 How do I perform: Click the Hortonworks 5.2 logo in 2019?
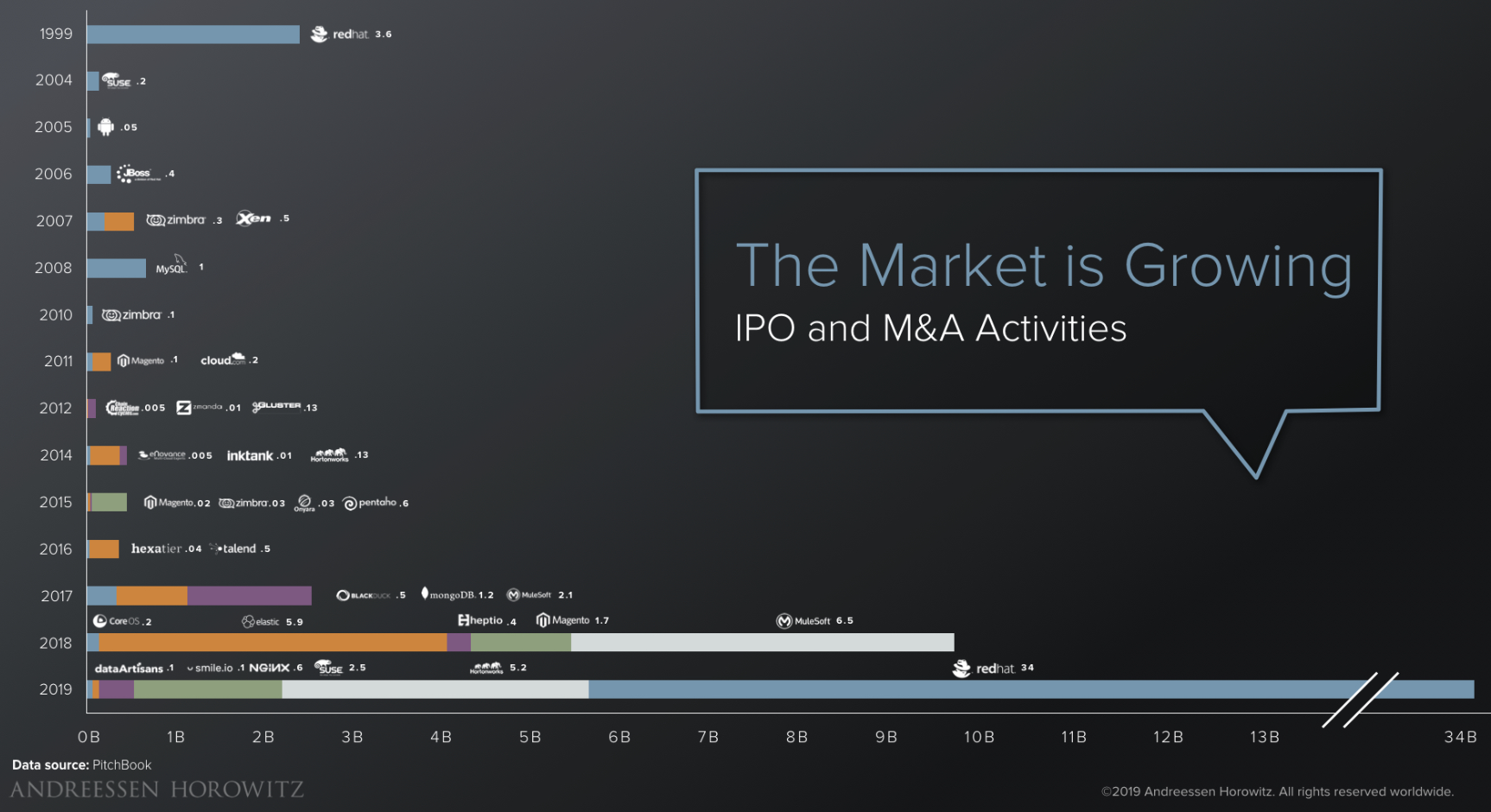click(487, 668)
